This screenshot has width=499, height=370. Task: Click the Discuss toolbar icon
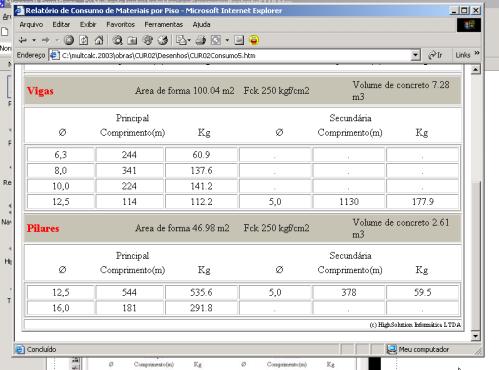[x=239, y=41]
